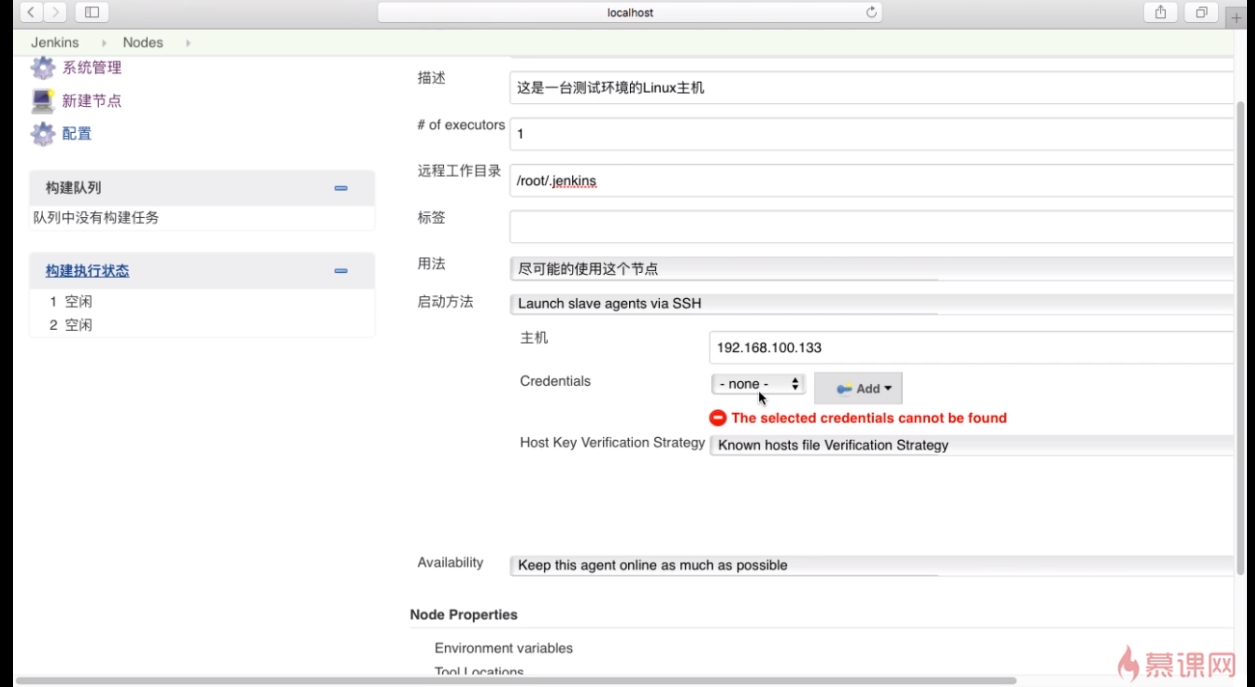This screenshot has width=1255, height=687.
Task: Show all tabs overview
Action: tap(1201, 12)
